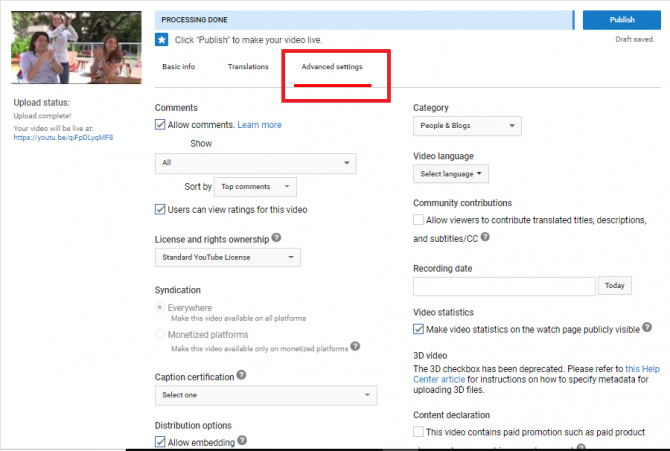Uncheck Users can view ratings for this video
Viewport: 670px width, 451px height.
click(161, 209)
